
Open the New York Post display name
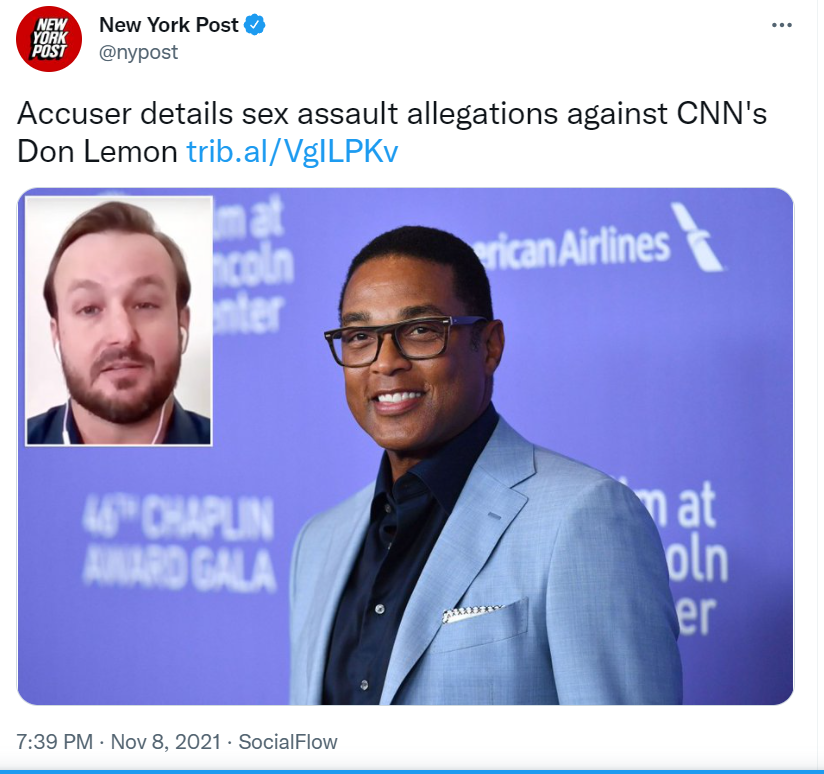tap(169, 25)
